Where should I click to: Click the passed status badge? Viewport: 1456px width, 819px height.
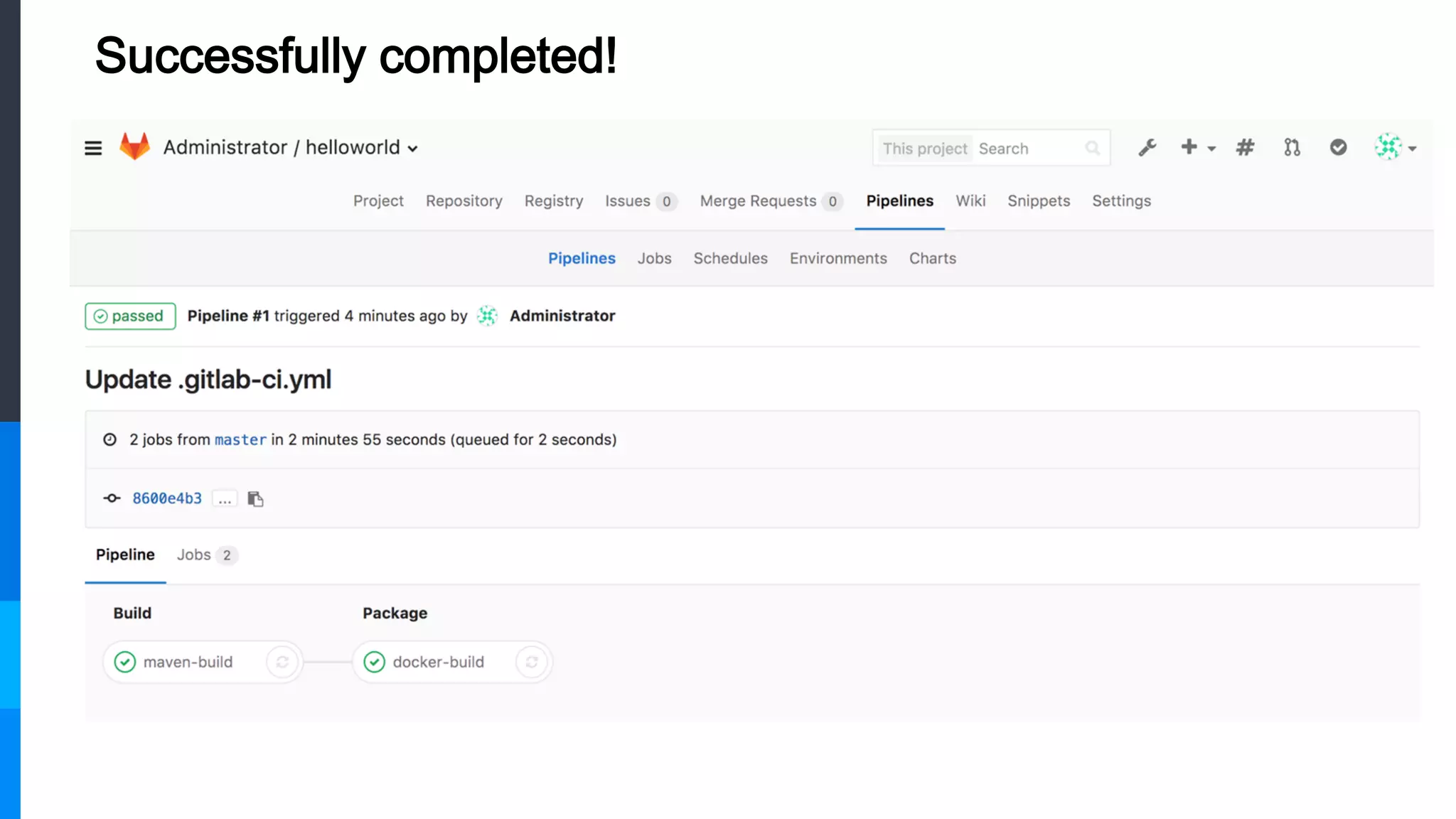pyautogui.click(x=130, y=316)
